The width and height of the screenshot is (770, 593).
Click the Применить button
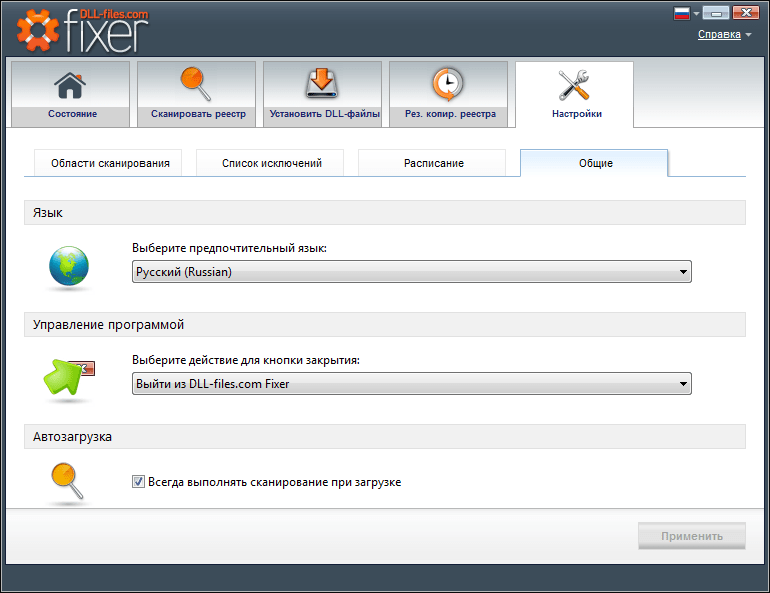692,536
